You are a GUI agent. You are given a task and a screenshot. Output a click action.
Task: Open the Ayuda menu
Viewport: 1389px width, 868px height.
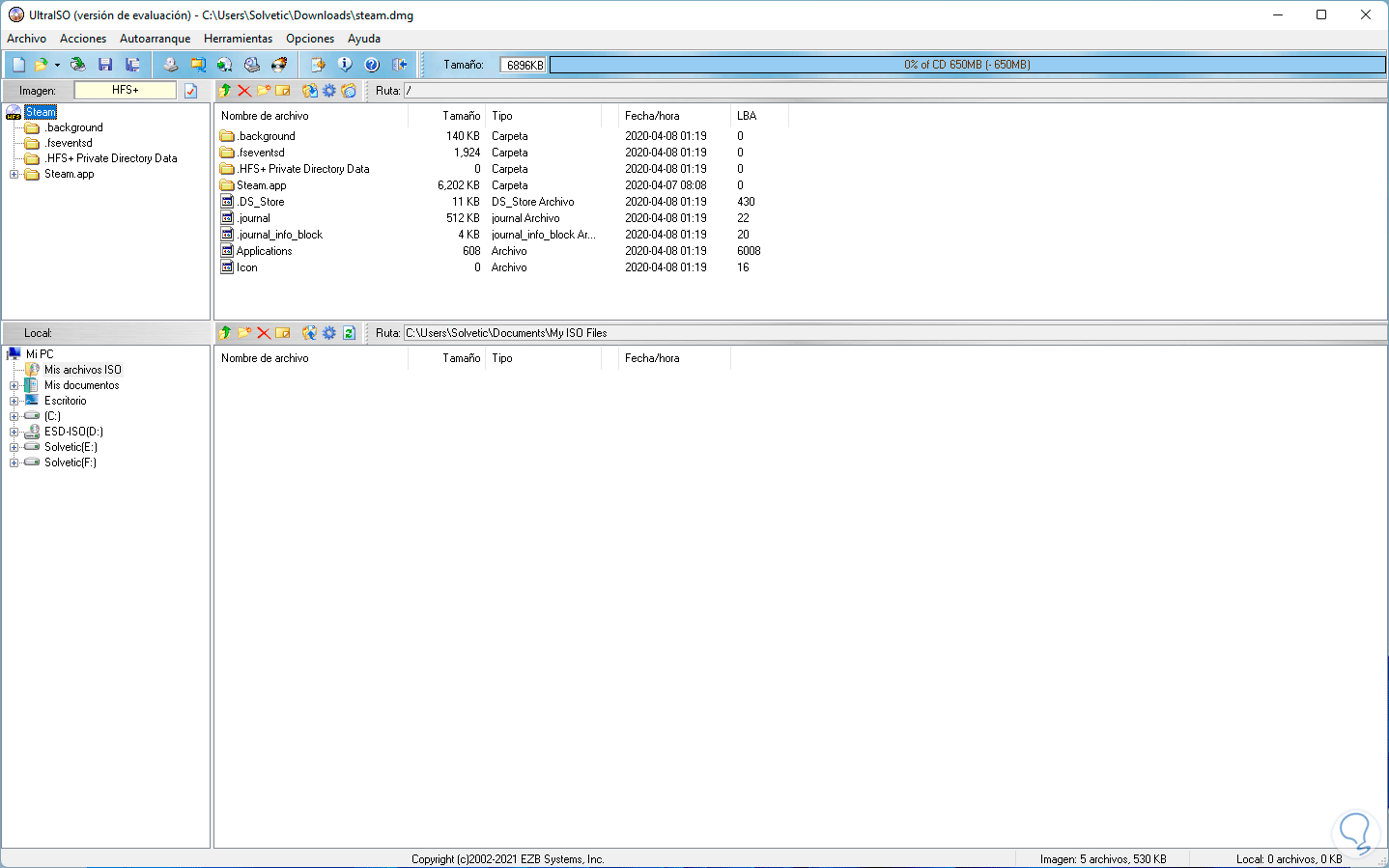pyautogui.click(x=364, y=39)
